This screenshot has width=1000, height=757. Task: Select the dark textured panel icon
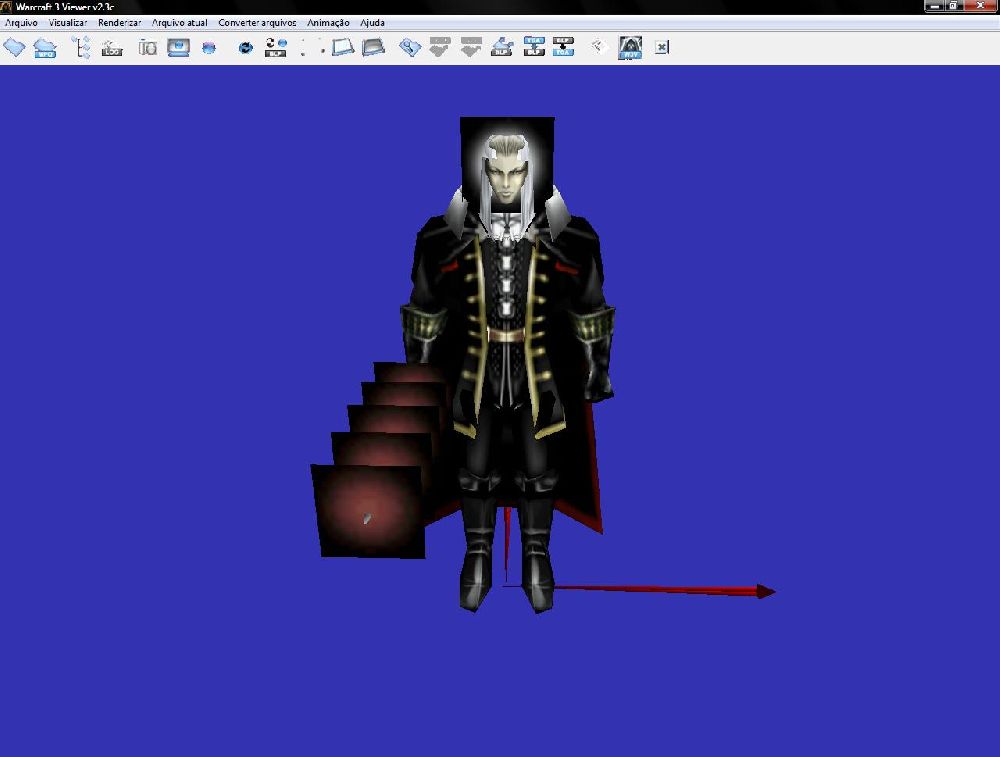pyautogui.click(x=373, y=47)
